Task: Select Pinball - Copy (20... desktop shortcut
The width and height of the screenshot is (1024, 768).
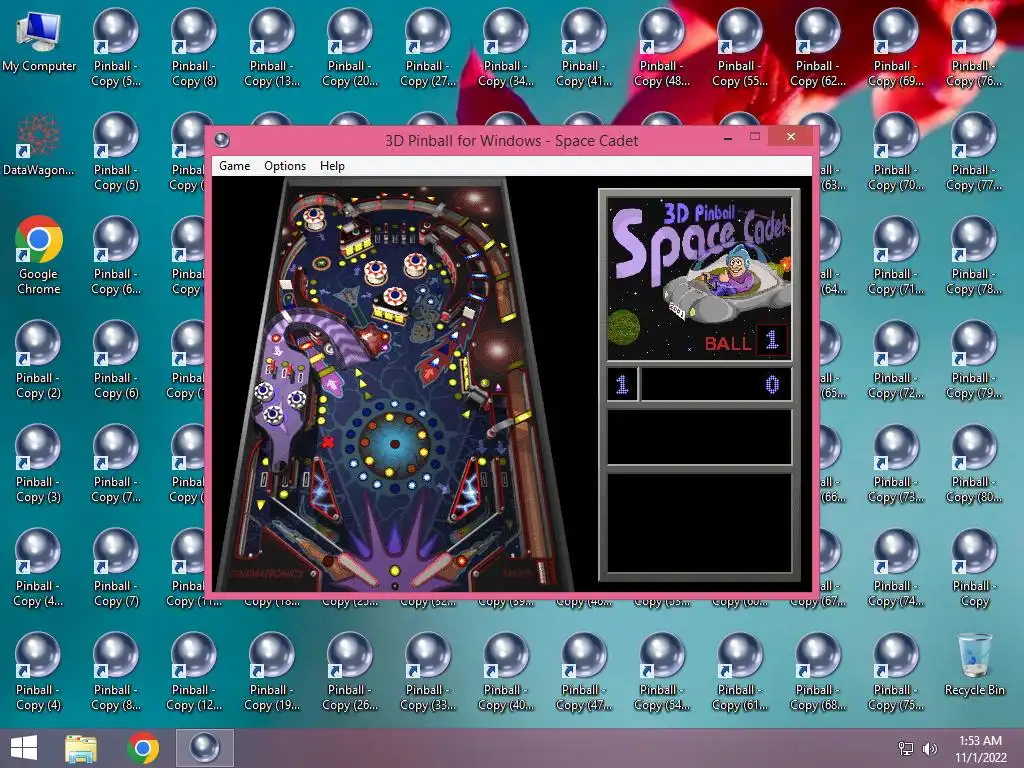Action: click(350, 48)
